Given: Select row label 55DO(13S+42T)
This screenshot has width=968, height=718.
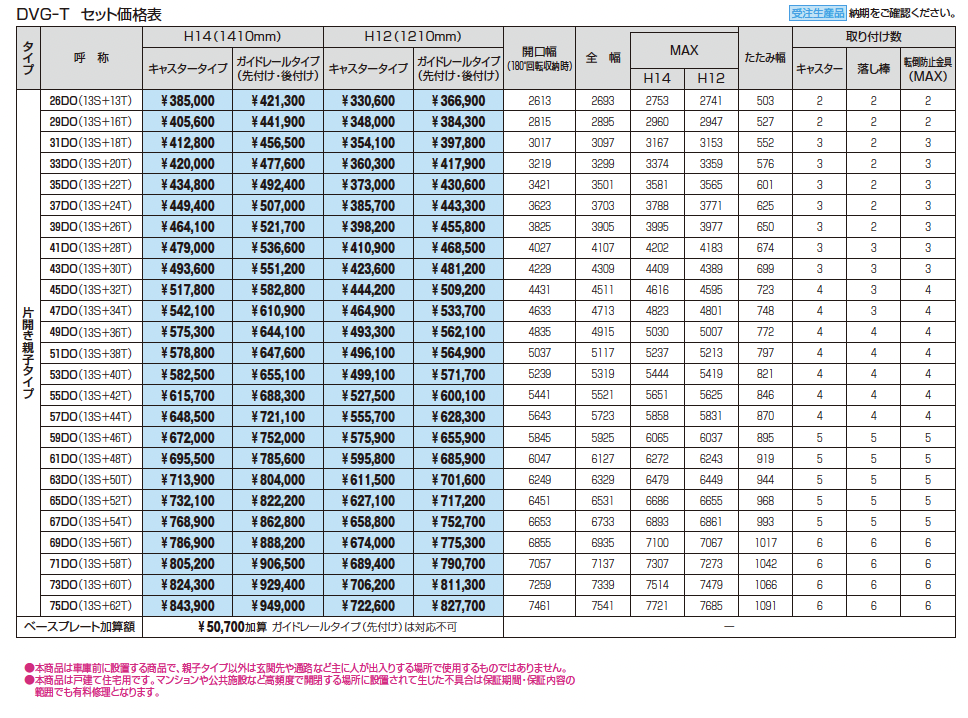Looking at the screenshot, I should [x=91, y=395].
